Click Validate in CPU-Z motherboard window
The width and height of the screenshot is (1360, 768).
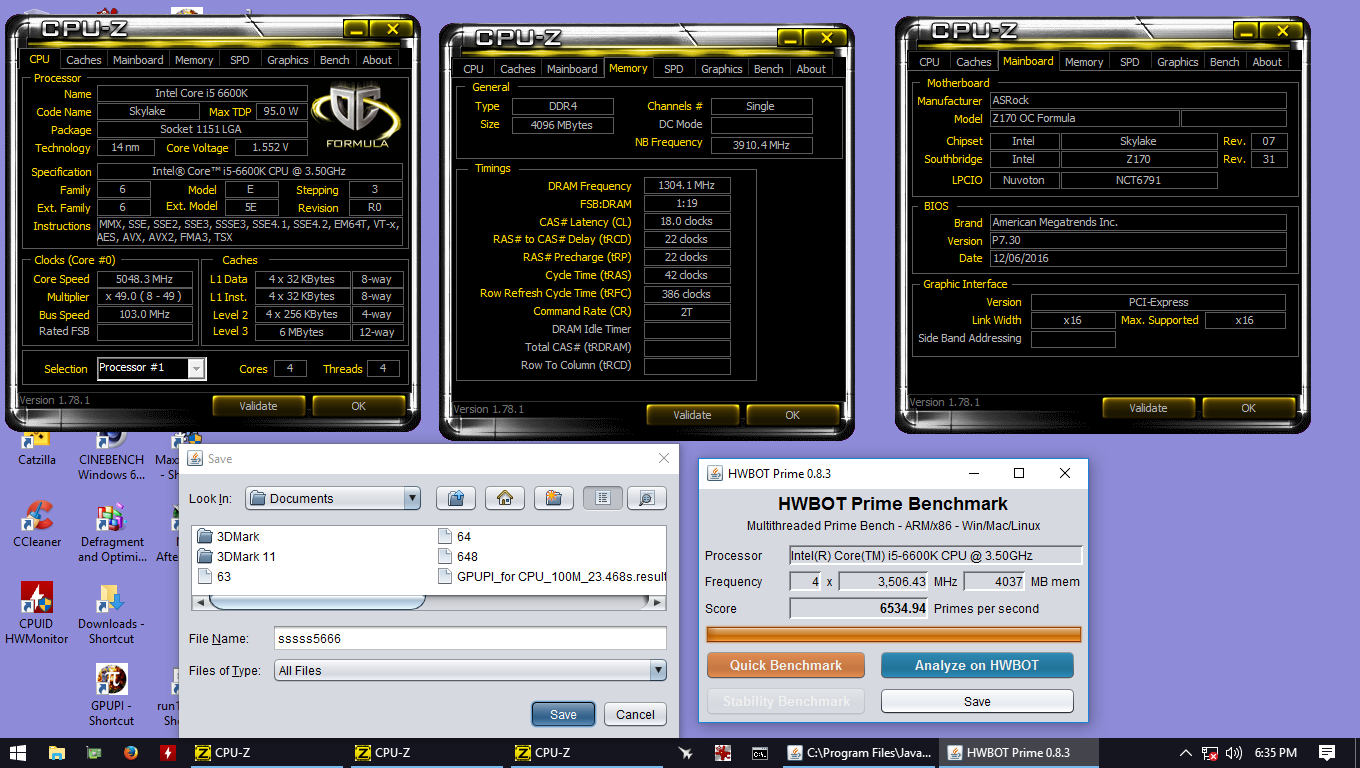(x=1148, y=408)
